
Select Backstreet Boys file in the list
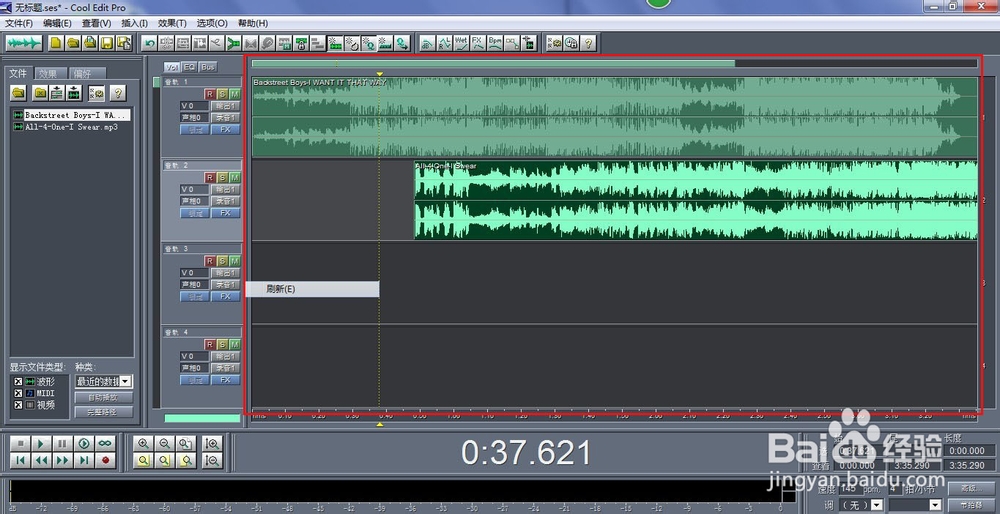point(71,115)
